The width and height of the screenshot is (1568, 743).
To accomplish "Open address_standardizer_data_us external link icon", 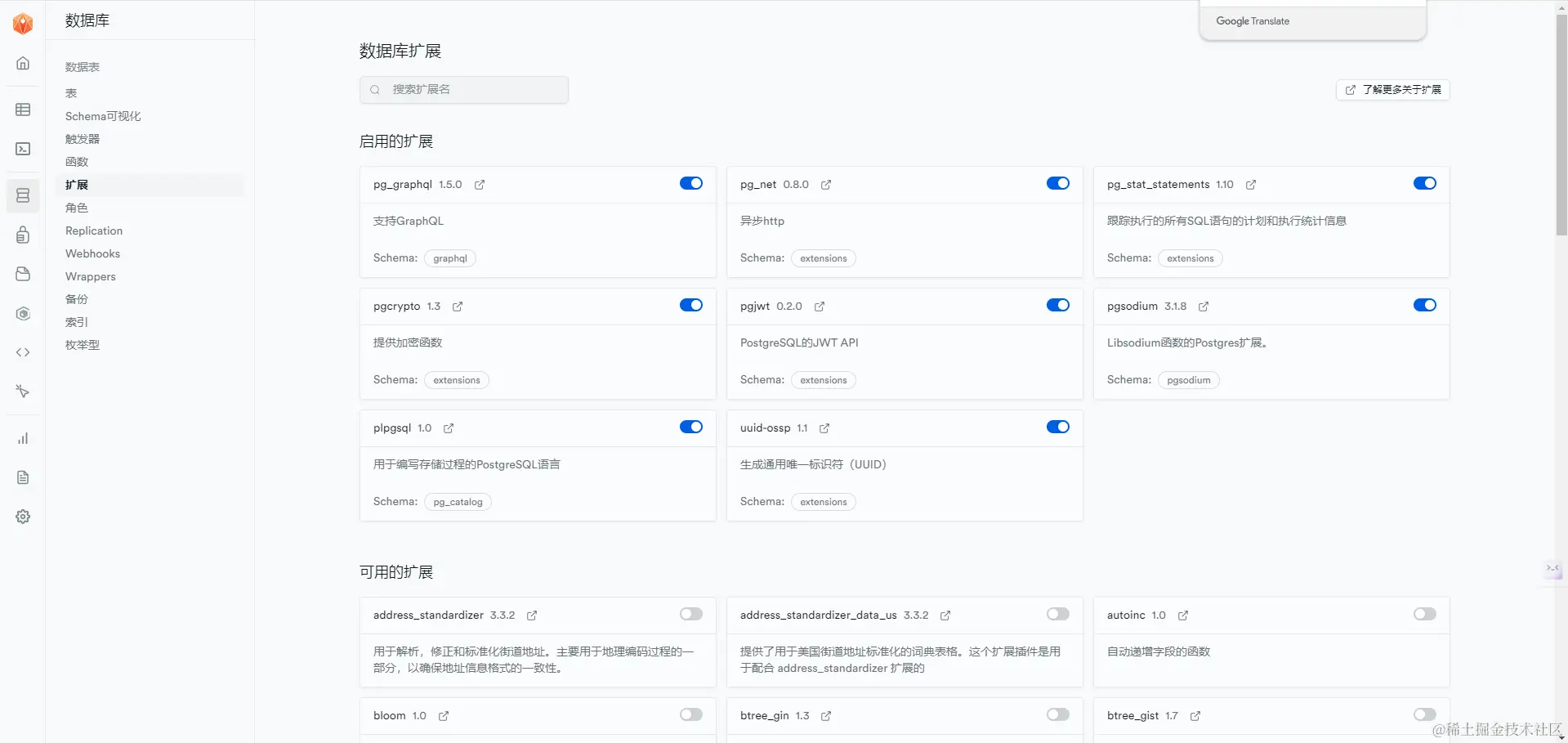I will click(945, 615).
